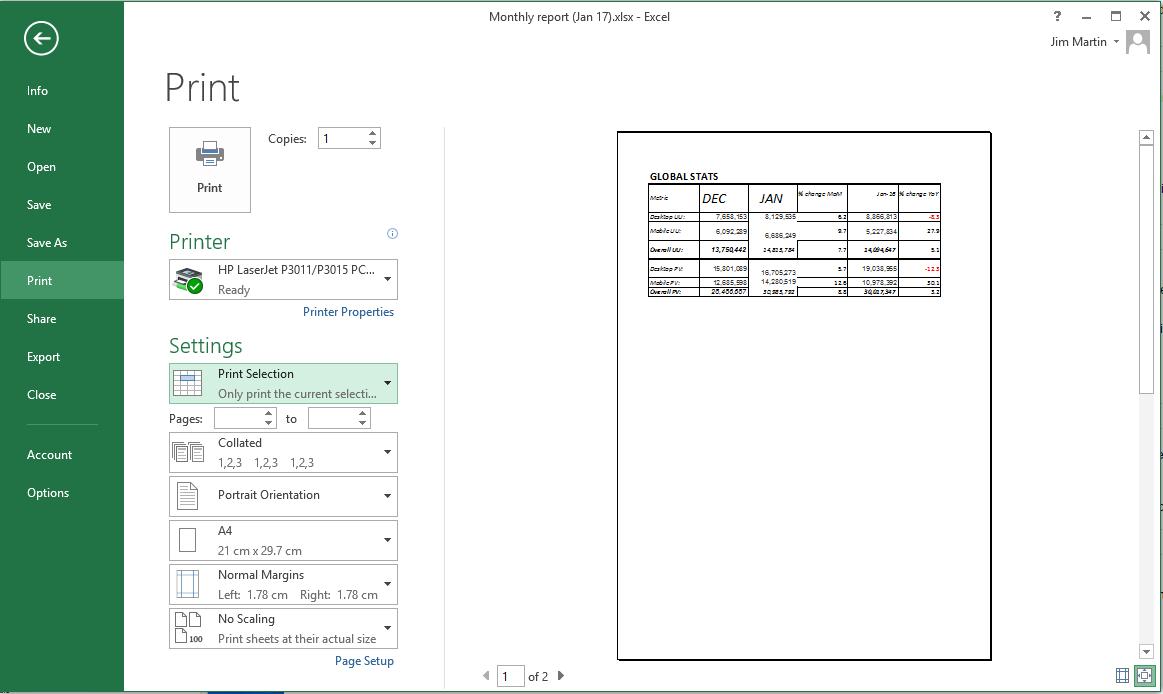Open the scaling options dropdown
The width and height of the screenshot is (1163, 694).
(x=388, y=628)
